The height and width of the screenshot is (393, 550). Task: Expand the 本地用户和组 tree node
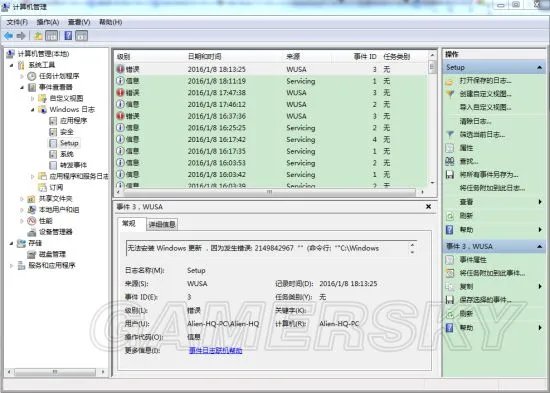tap(22, 210)
